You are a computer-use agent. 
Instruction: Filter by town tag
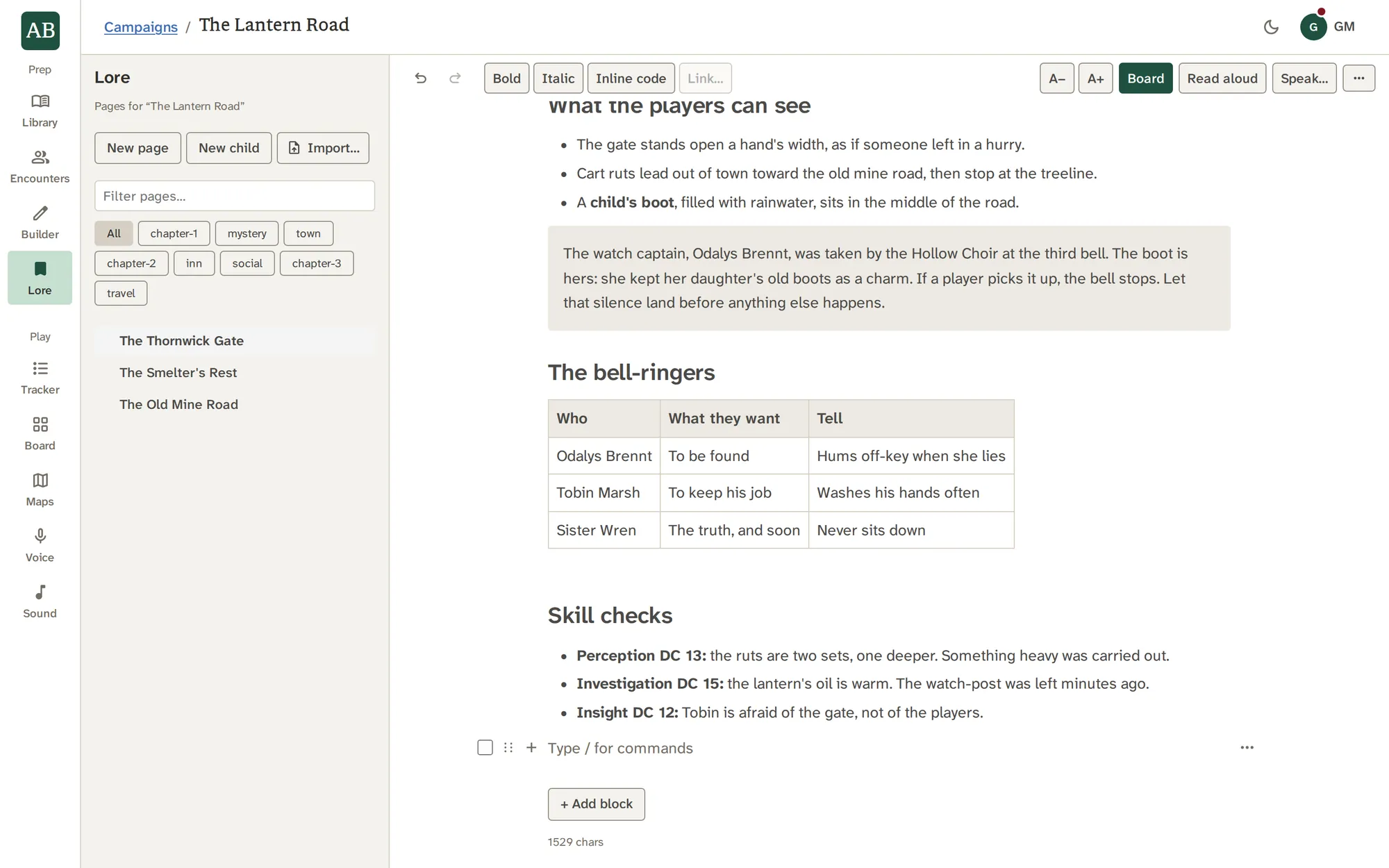[308, 233]
